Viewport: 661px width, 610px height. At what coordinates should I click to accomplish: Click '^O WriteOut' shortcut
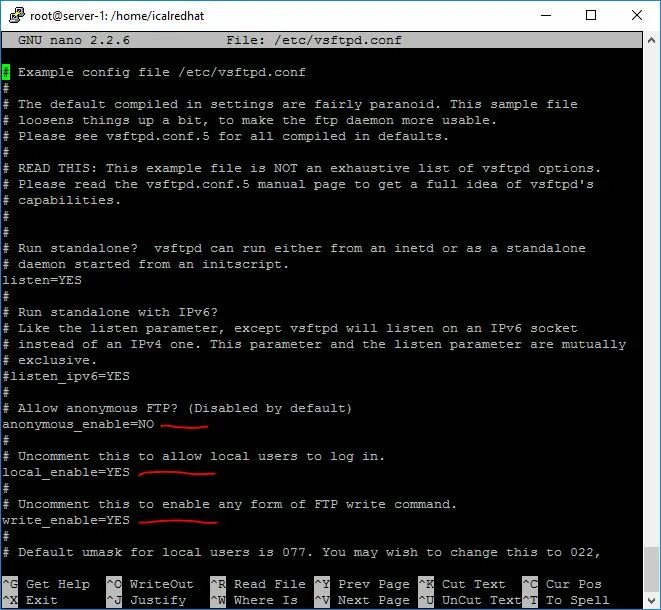pyautogui.click(x=150, y=584)
